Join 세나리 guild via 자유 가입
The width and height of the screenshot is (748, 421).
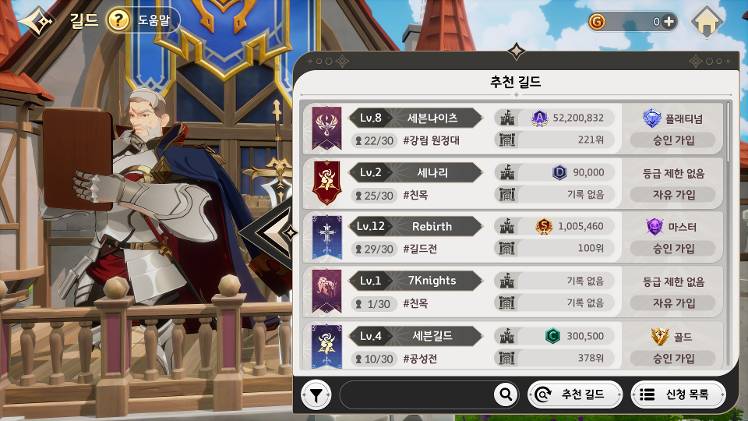click(673, 195)
